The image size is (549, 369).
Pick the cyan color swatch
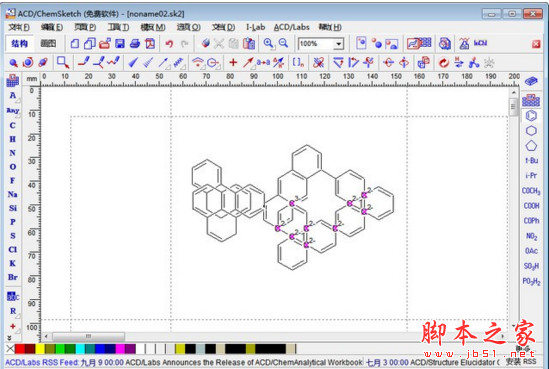[x=80, y=349]
